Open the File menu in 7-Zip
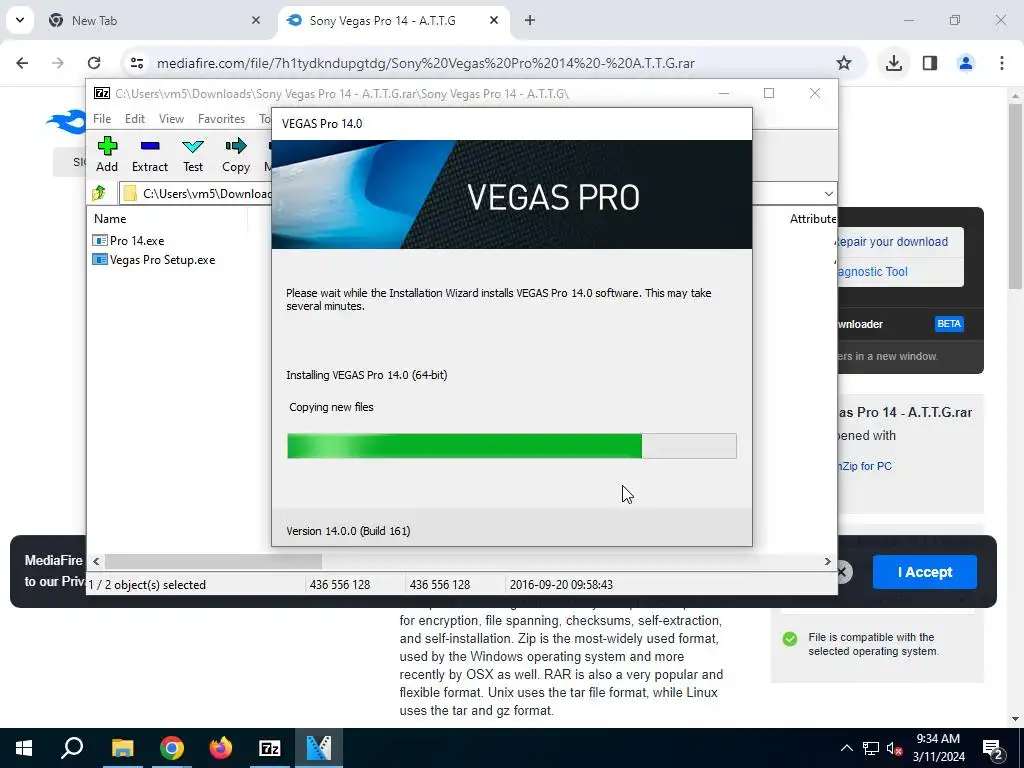The height and width of the screenshot is (768, 1024). 102,119
